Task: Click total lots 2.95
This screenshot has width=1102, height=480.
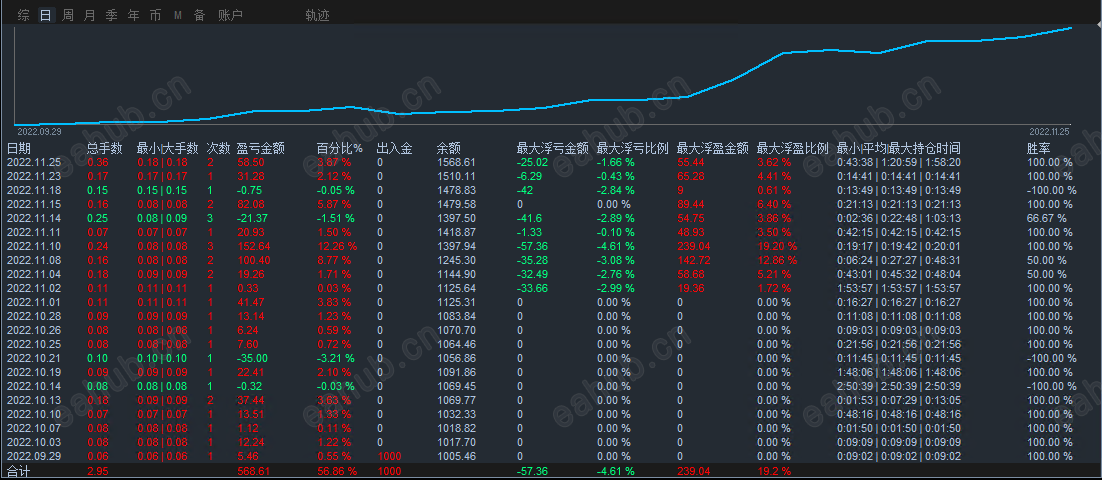Action: click(98, 471)
